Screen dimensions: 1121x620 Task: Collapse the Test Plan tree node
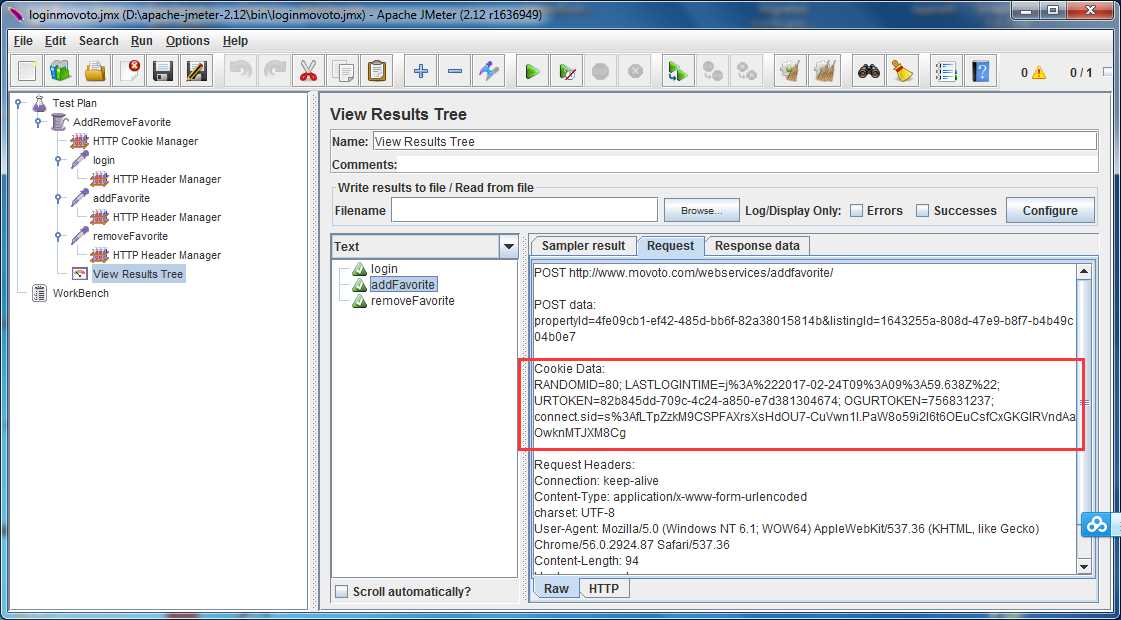point(19,103)
